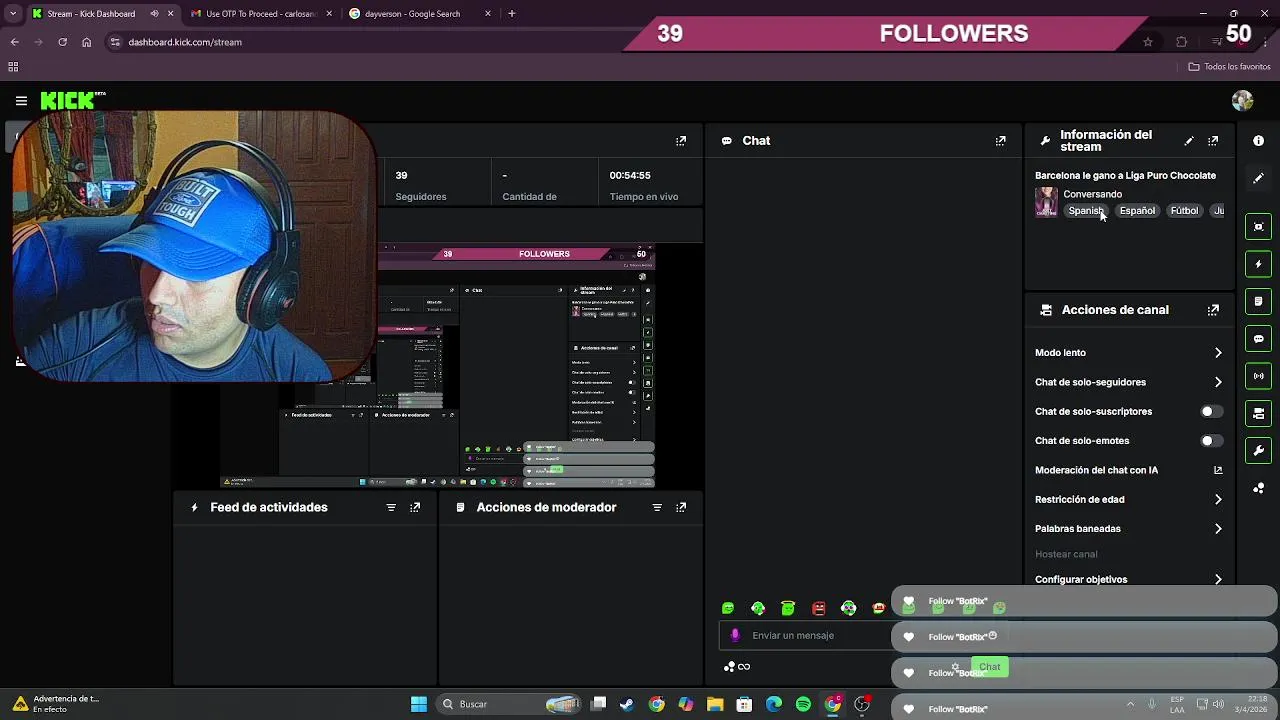Open the Kick hamburger menu
The width and height of the screenshot is (1280, 720).
21,100
